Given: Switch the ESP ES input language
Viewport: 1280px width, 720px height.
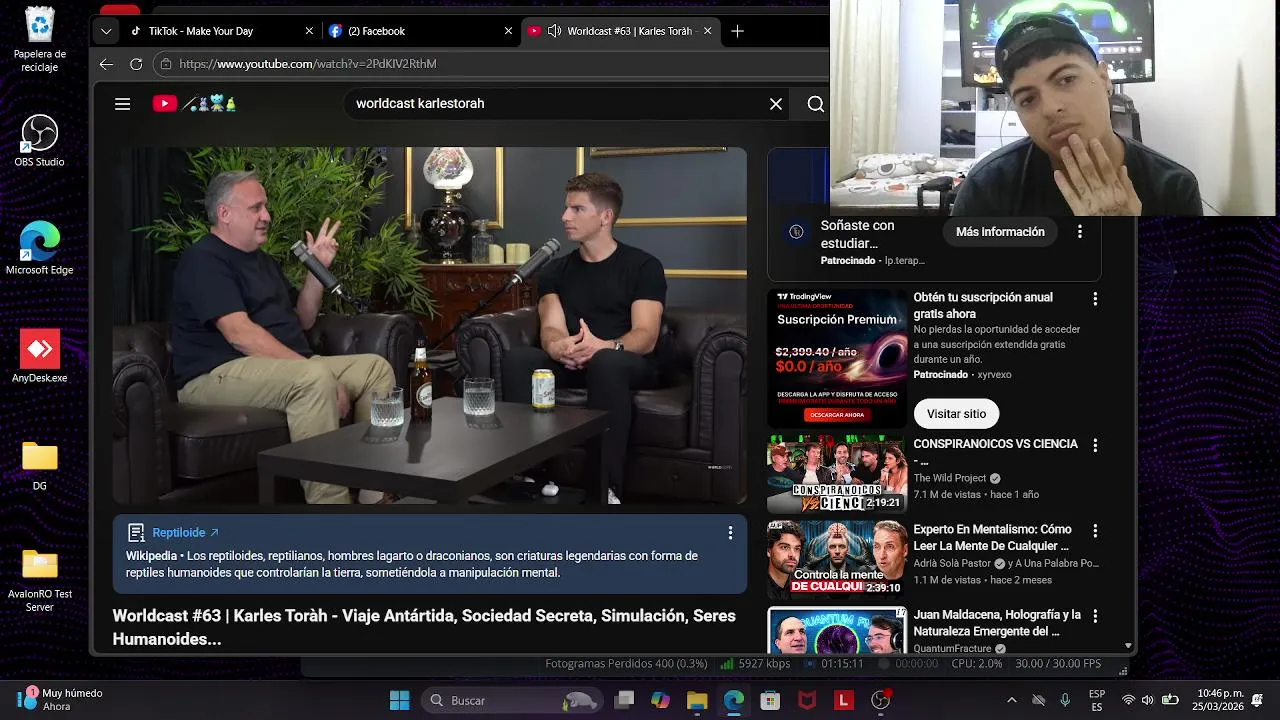Looking at the screenshot, I should pos(1097,700).
